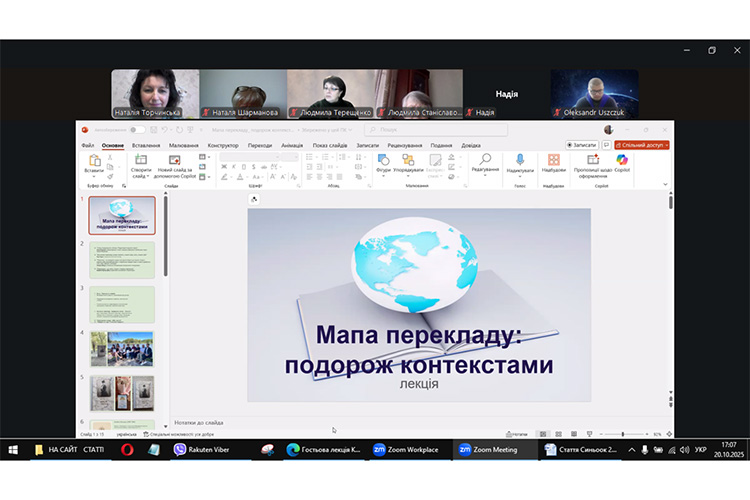Click the Надбудови add-ins icon
The width and height of the screenshot is (750, 500).
coord(553,162)
